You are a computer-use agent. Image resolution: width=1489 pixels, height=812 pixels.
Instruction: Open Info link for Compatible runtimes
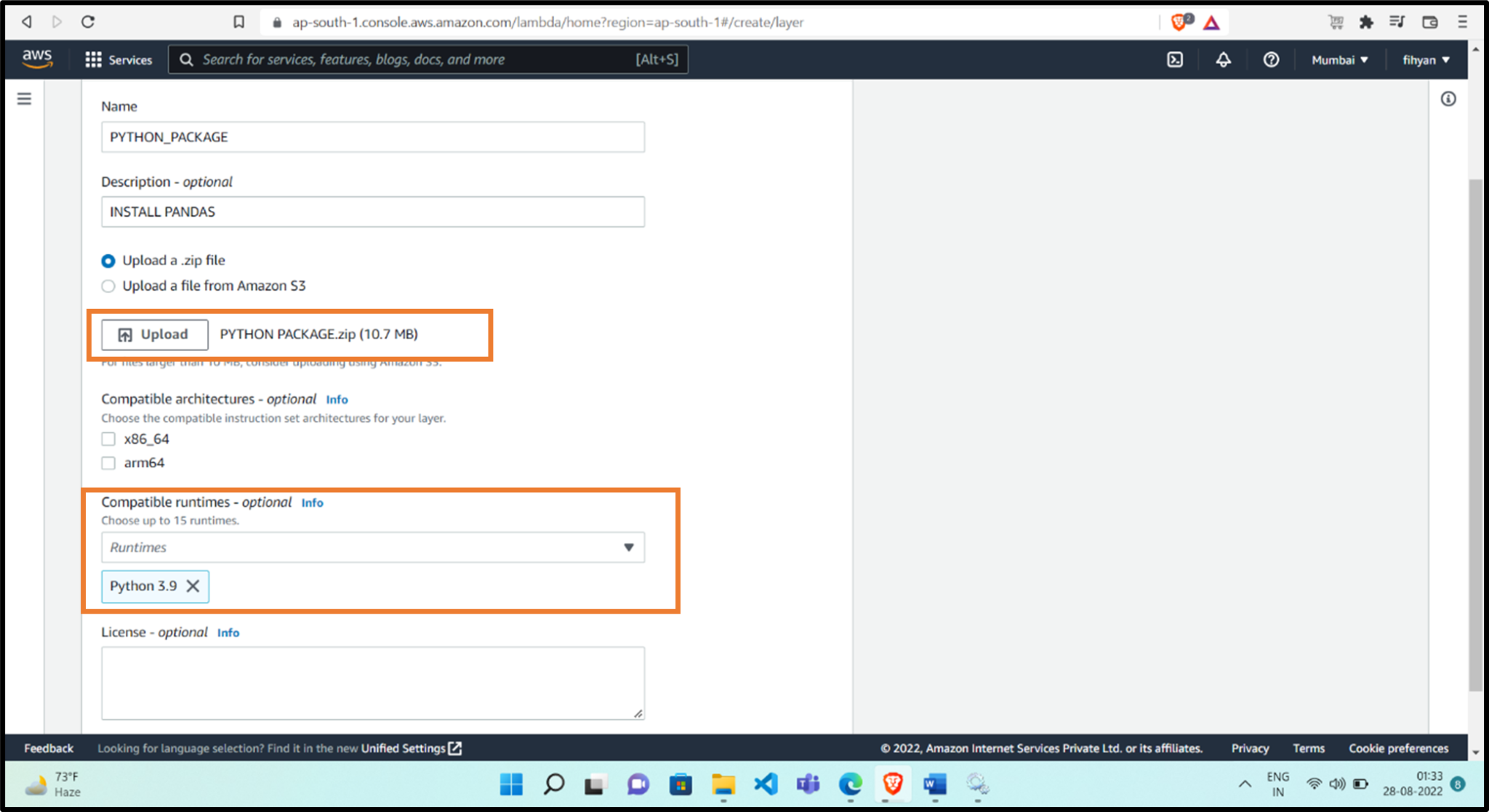[312, 503]
